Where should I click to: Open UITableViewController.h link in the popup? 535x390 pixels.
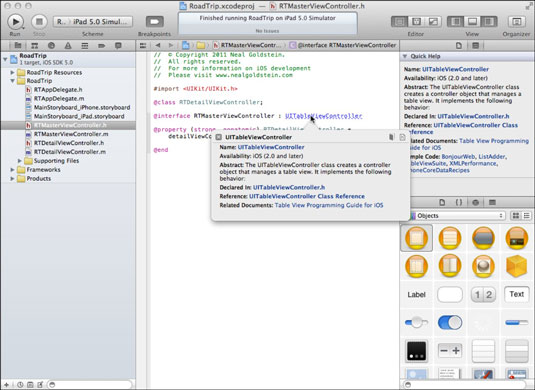click(289, 187)
